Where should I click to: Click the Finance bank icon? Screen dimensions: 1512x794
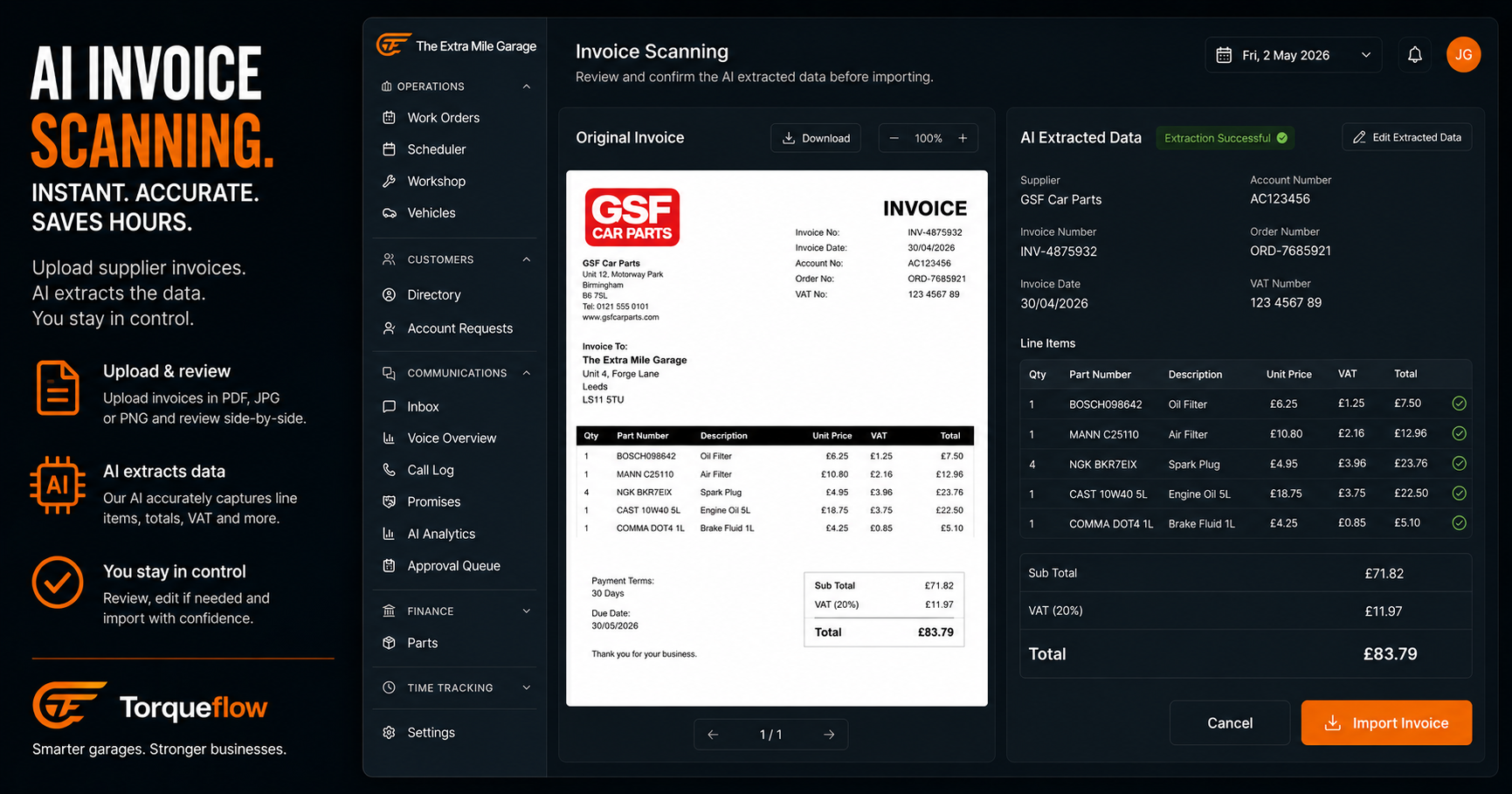point(389,611)
